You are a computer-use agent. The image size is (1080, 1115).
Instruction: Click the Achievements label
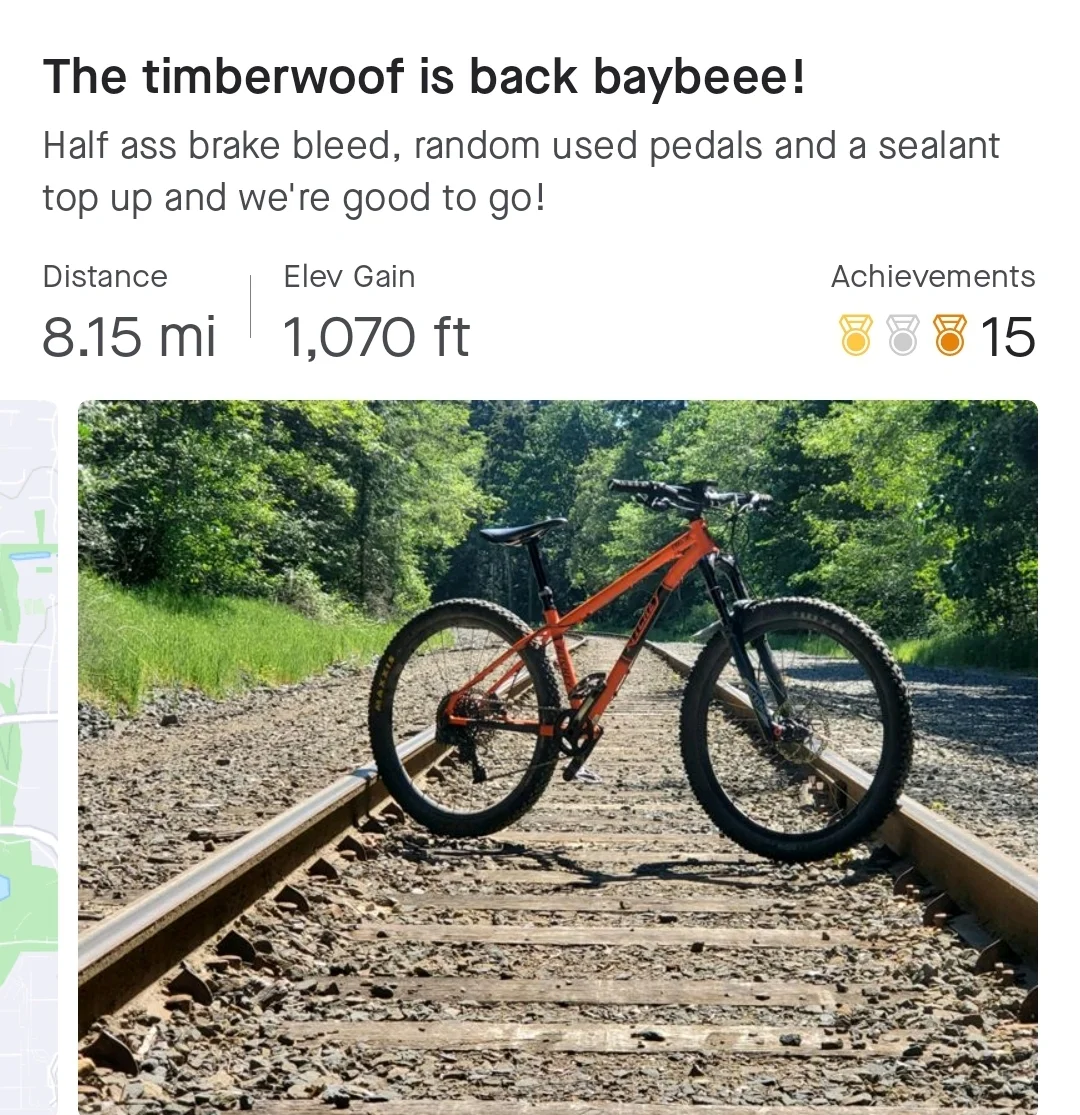click(x=933, y=277)
